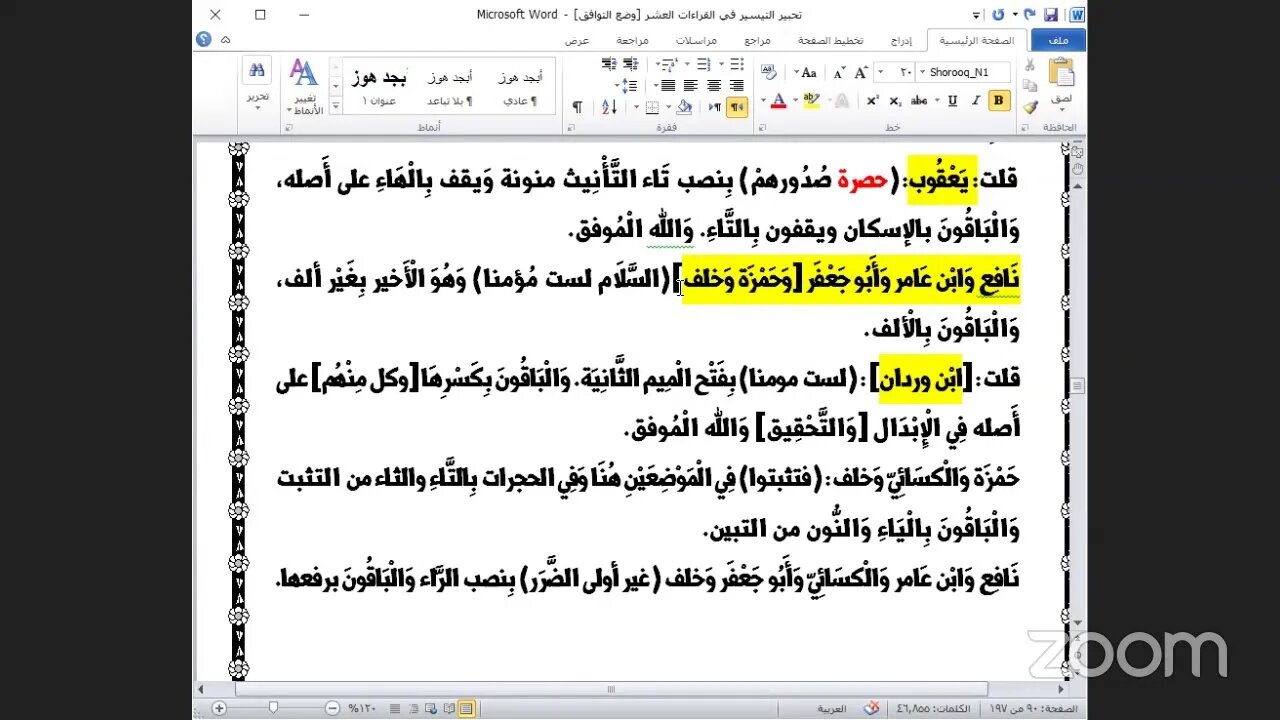Toggle show paragraph marks (¶)
Viewport: 1280px width, 720px height.
pyautogui.click(x=577, y=107)
